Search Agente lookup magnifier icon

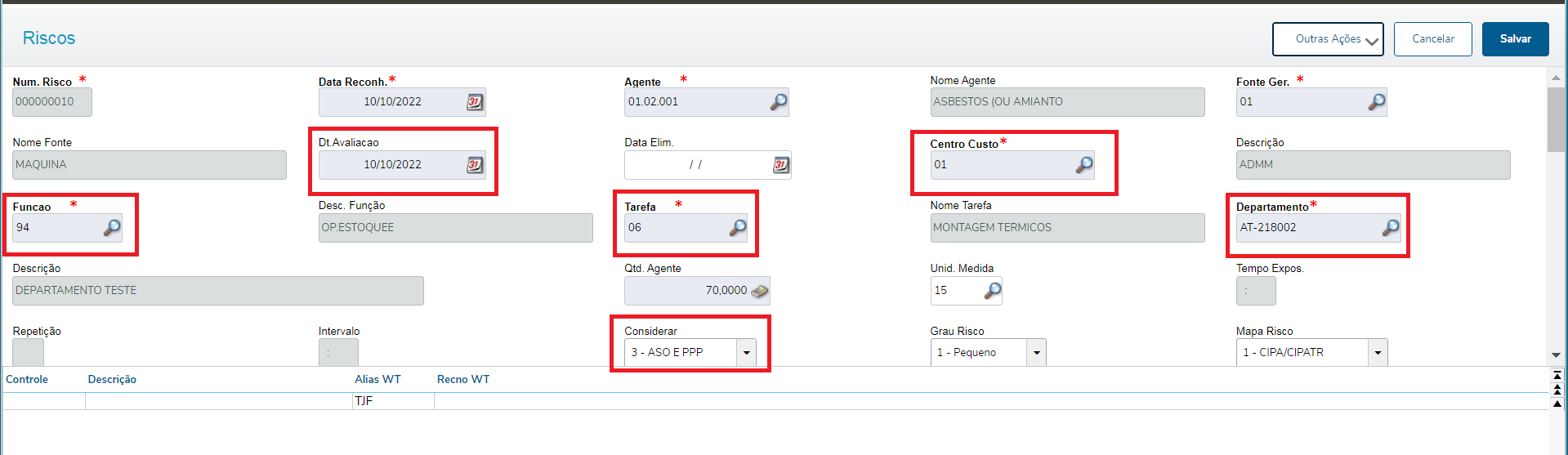tap(779, 102)
